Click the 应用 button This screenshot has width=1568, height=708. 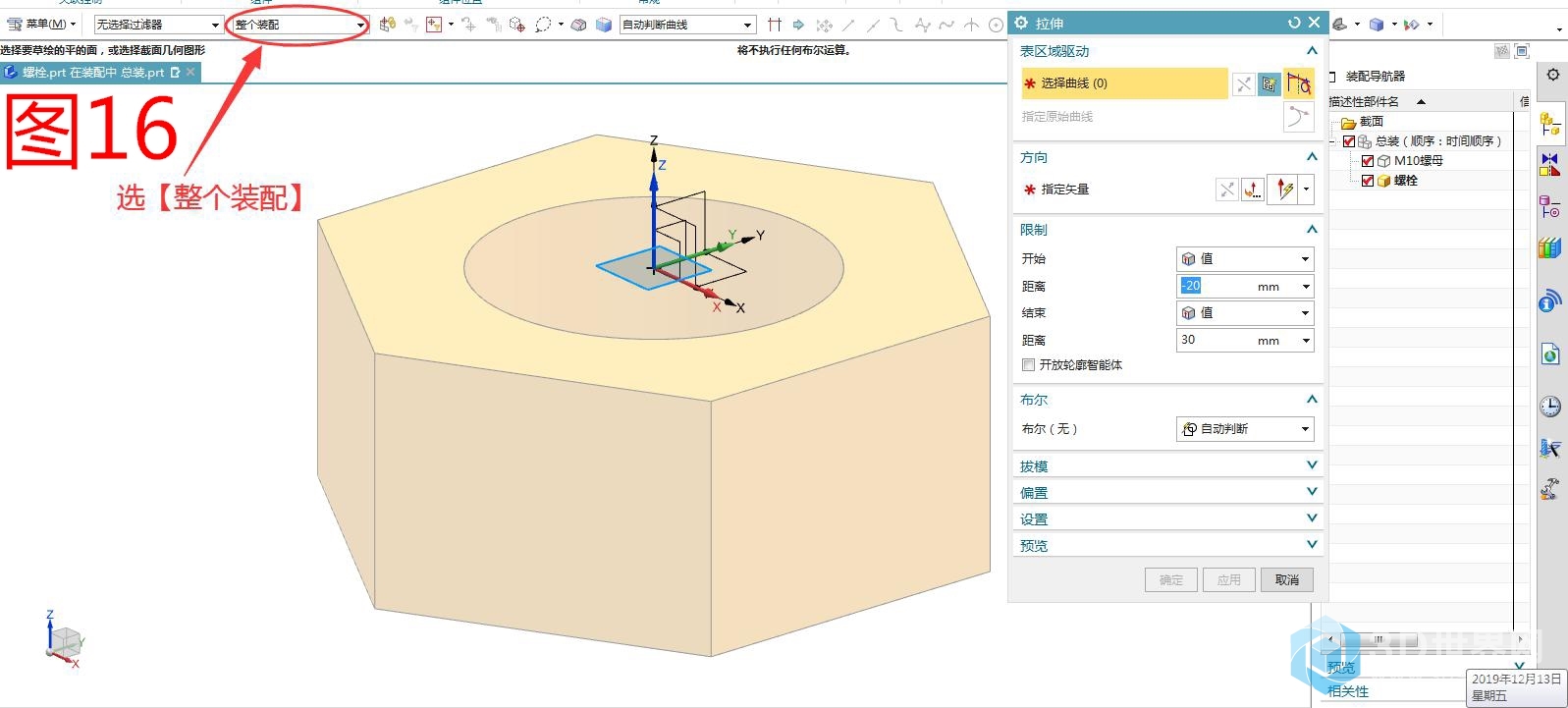coord(1228,580)
